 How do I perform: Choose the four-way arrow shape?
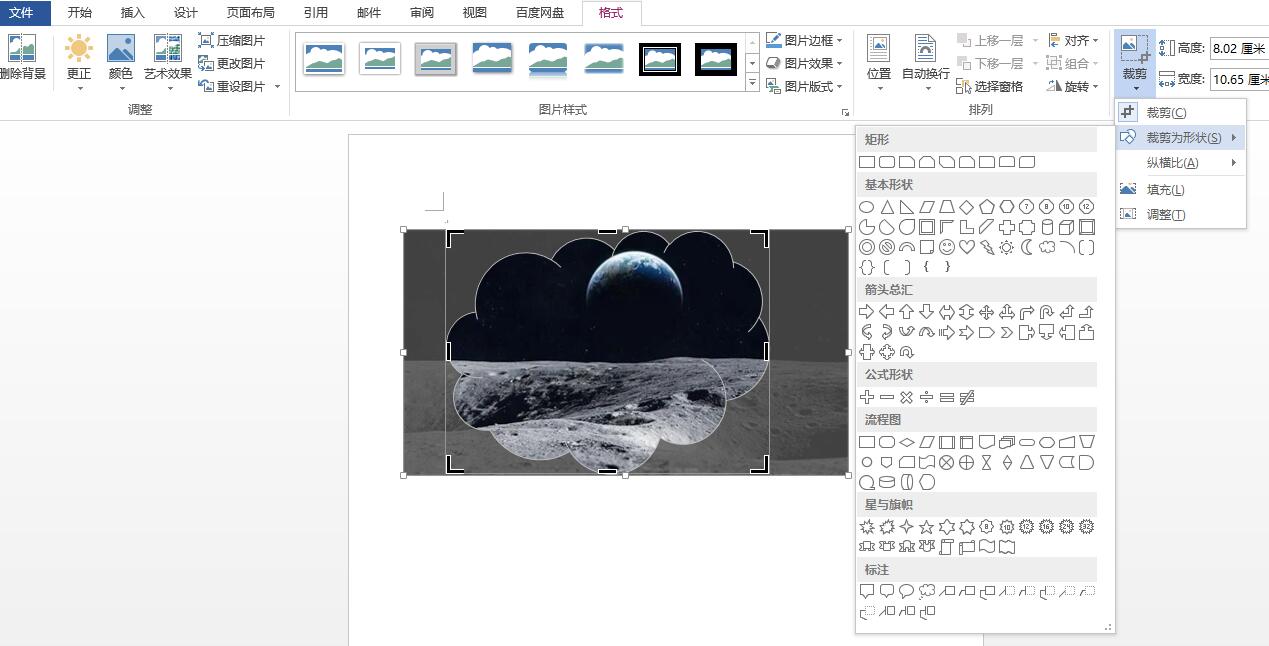click(987, 312)
